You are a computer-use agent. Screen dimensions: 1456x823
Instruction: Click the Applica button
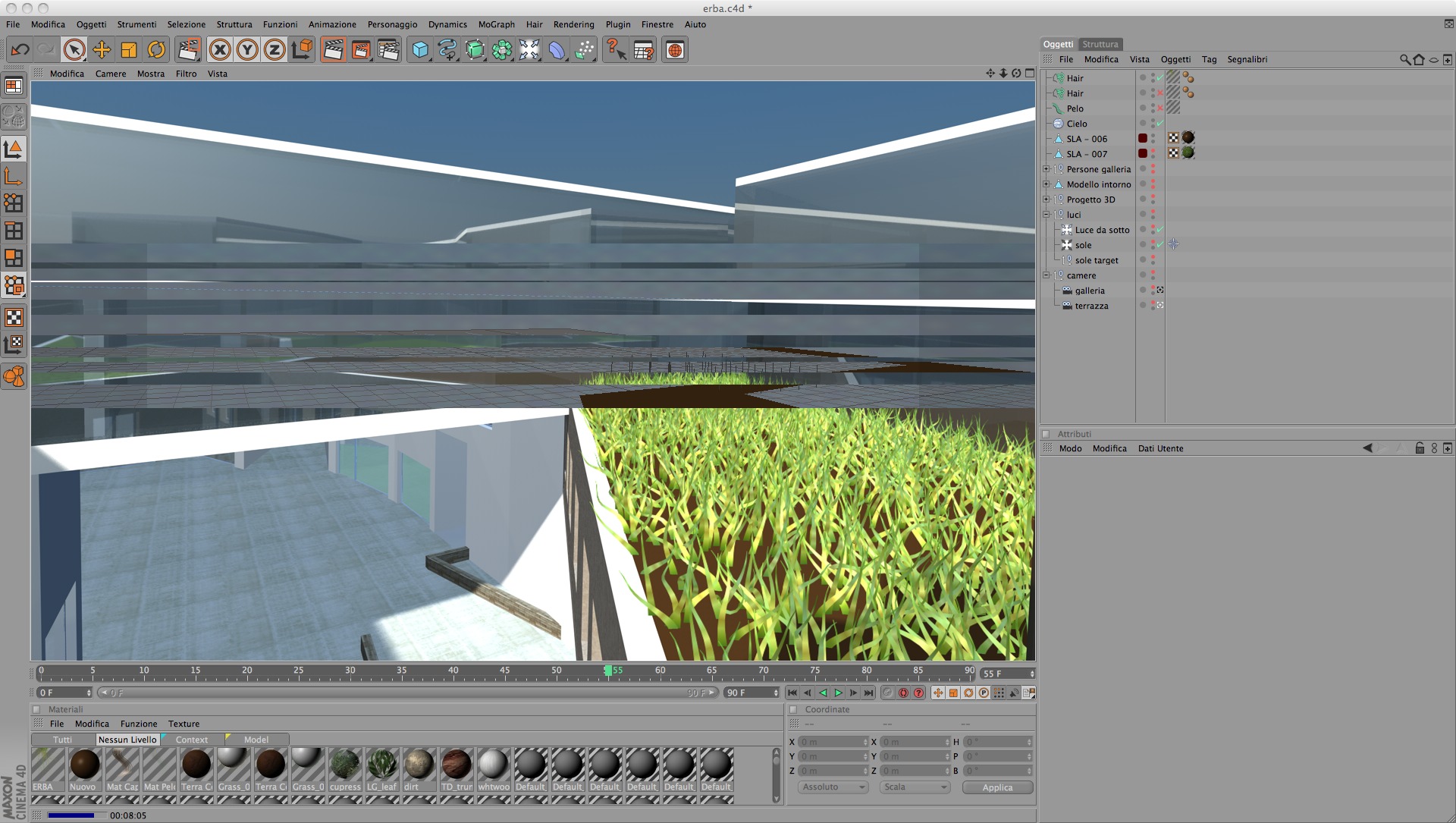coord(997,787)
